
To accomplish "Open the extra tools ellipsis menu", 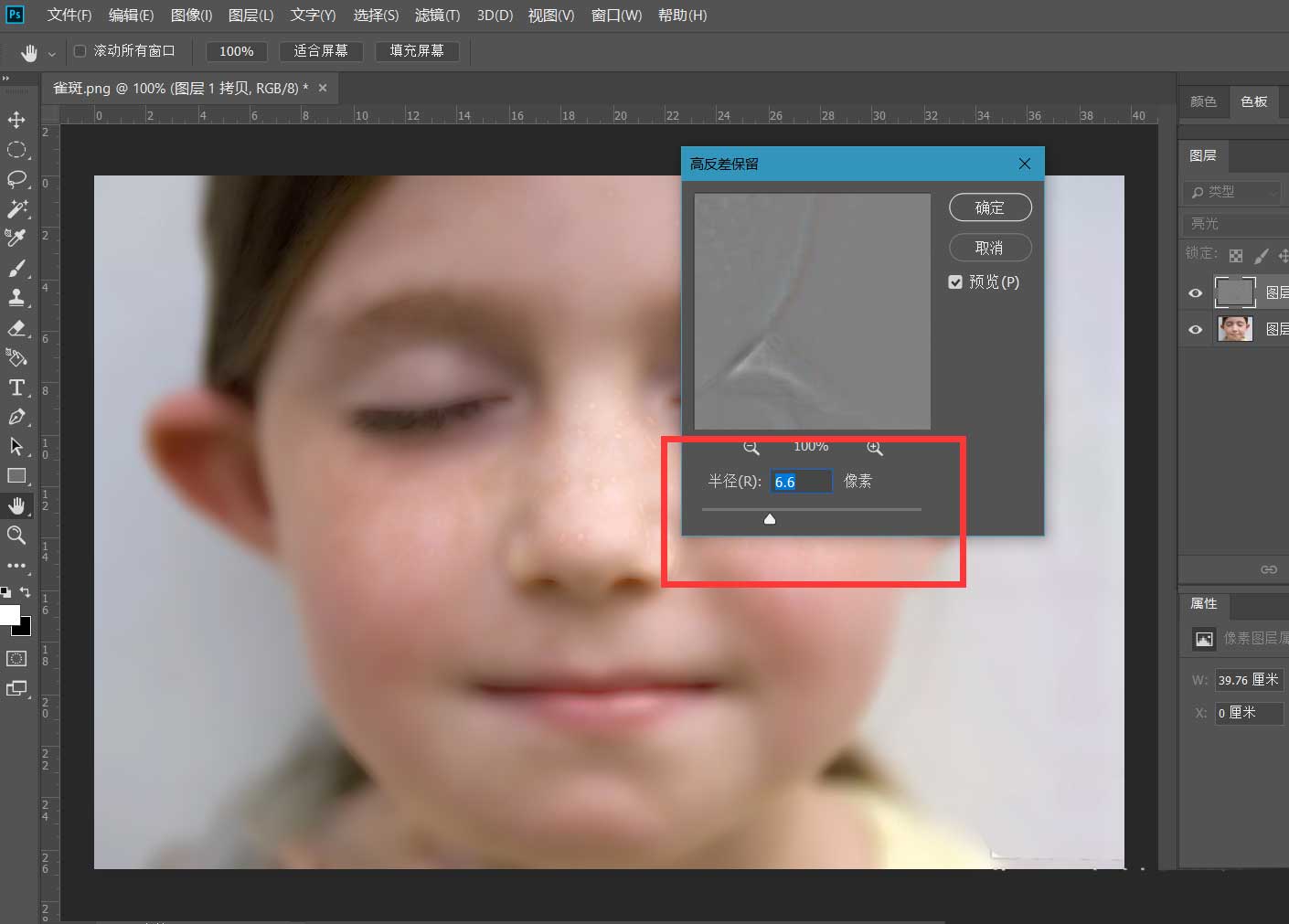I will click(x=16, y=565).
